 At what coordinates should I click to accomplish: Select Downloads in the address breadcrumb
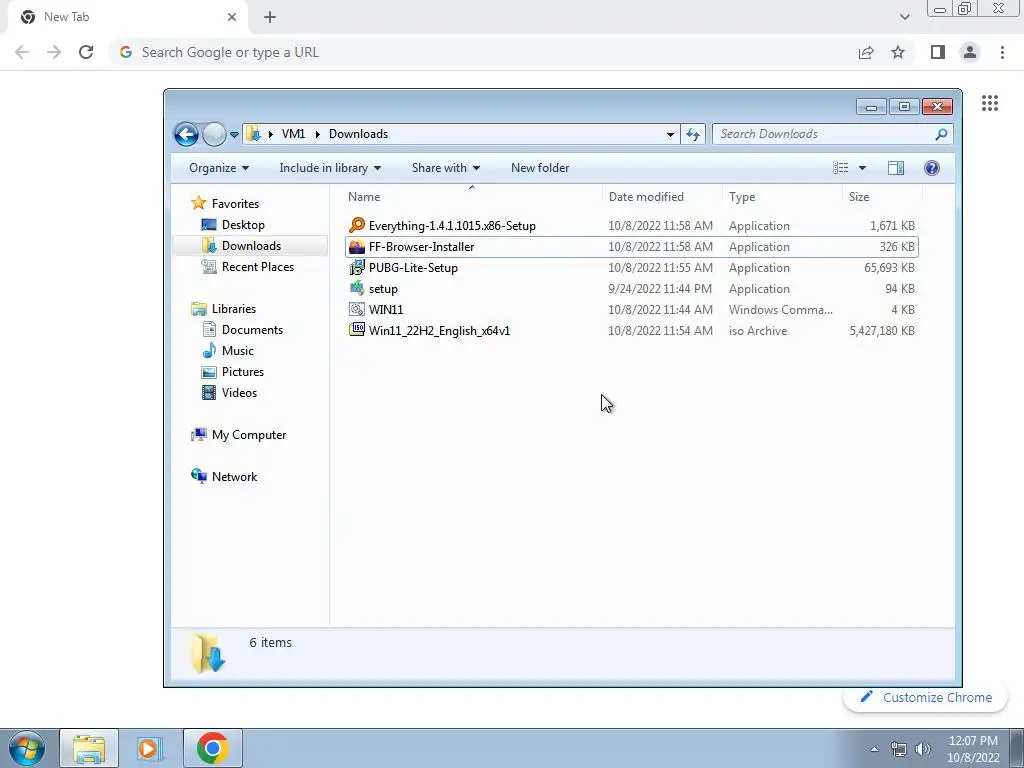[x=359, y=134]
